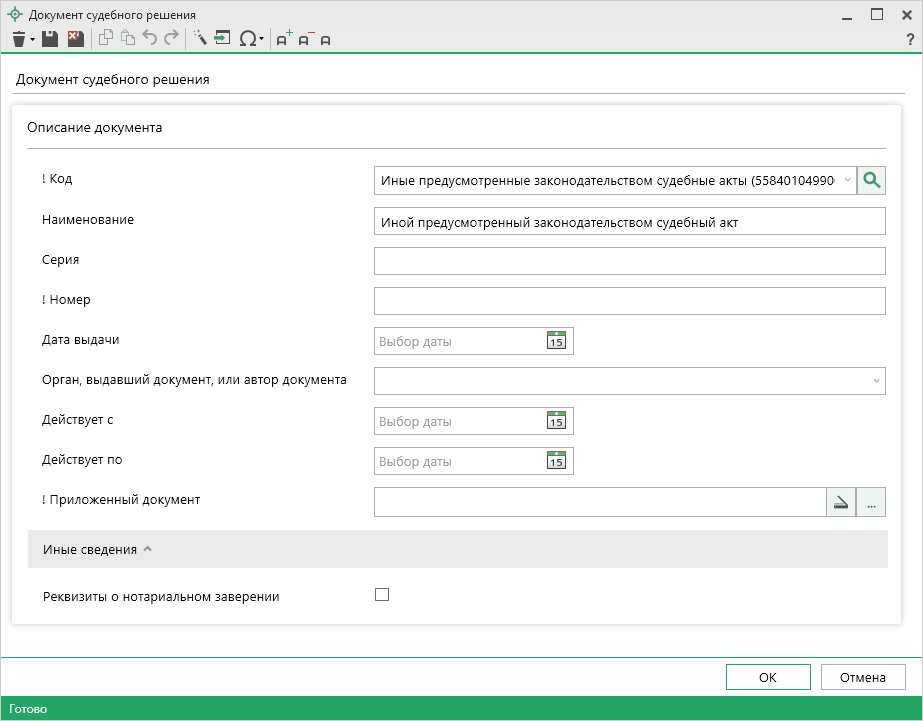This screenshot has width=923, height=721.
Task: Decrease font size with A- icon
Action: (305, 39)
